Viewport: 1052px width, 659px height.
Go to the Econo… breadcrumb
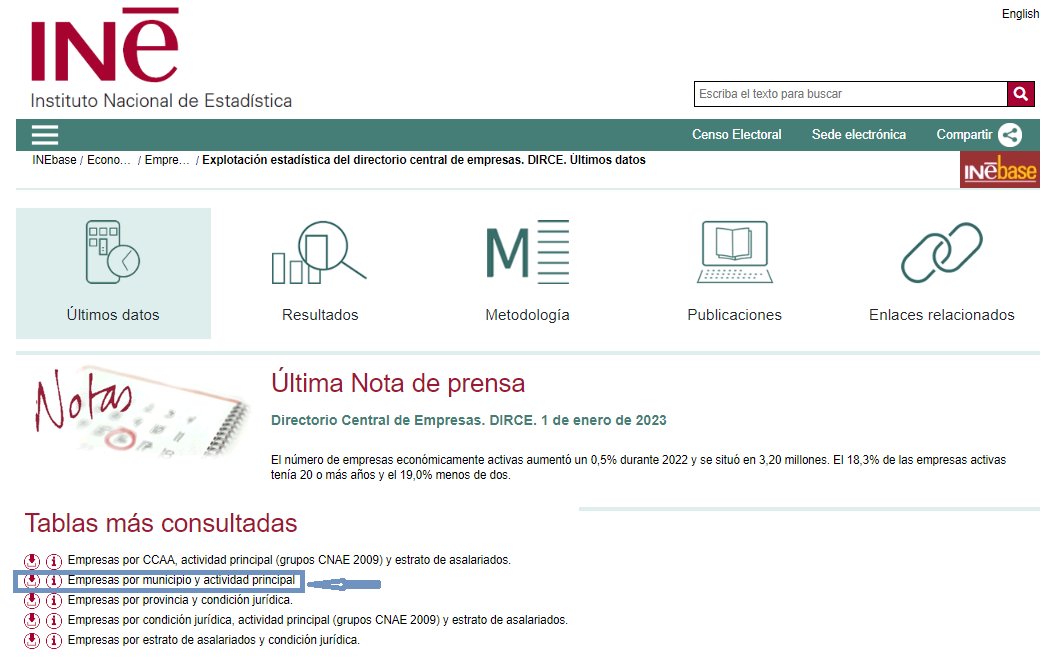coord(109,160)
